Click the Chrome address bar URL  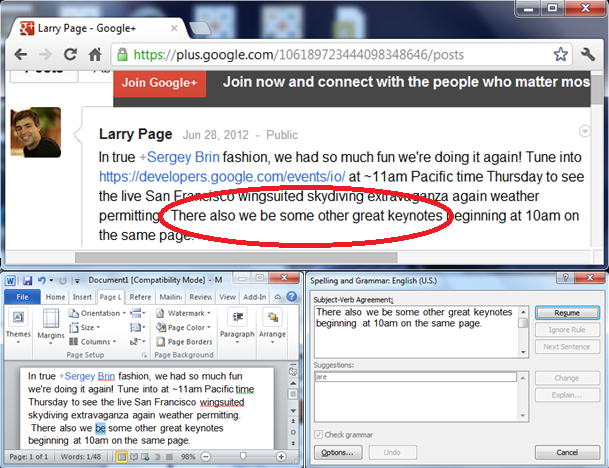(x=298, y=55)
